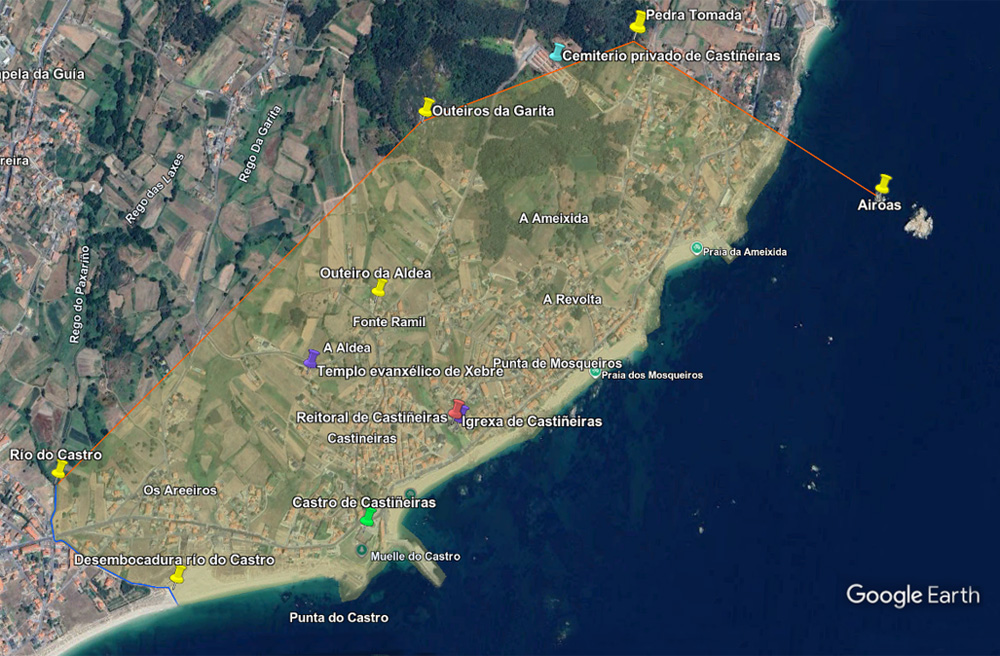Click the Google Earth logo
This screenshot has height=656, width=1000.
pyautogui.click(x=912, y=595)
